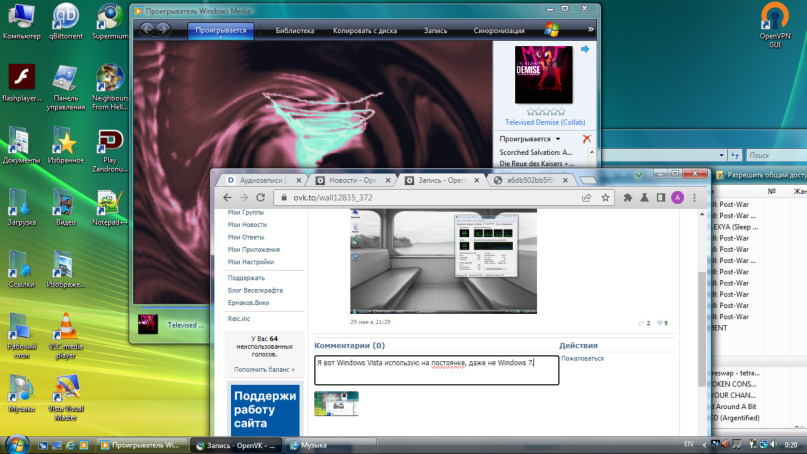Click into the comment text field

click(x=435, y=369)
